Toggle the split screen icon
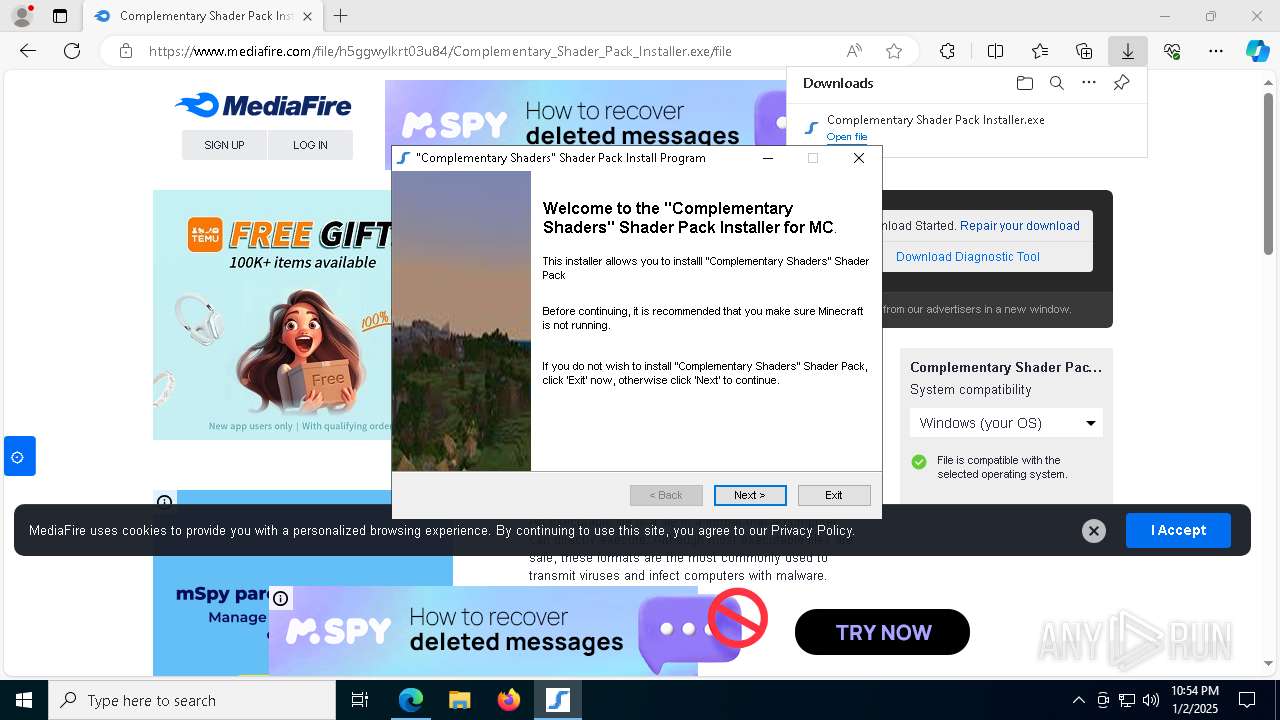 coord(995,51)
